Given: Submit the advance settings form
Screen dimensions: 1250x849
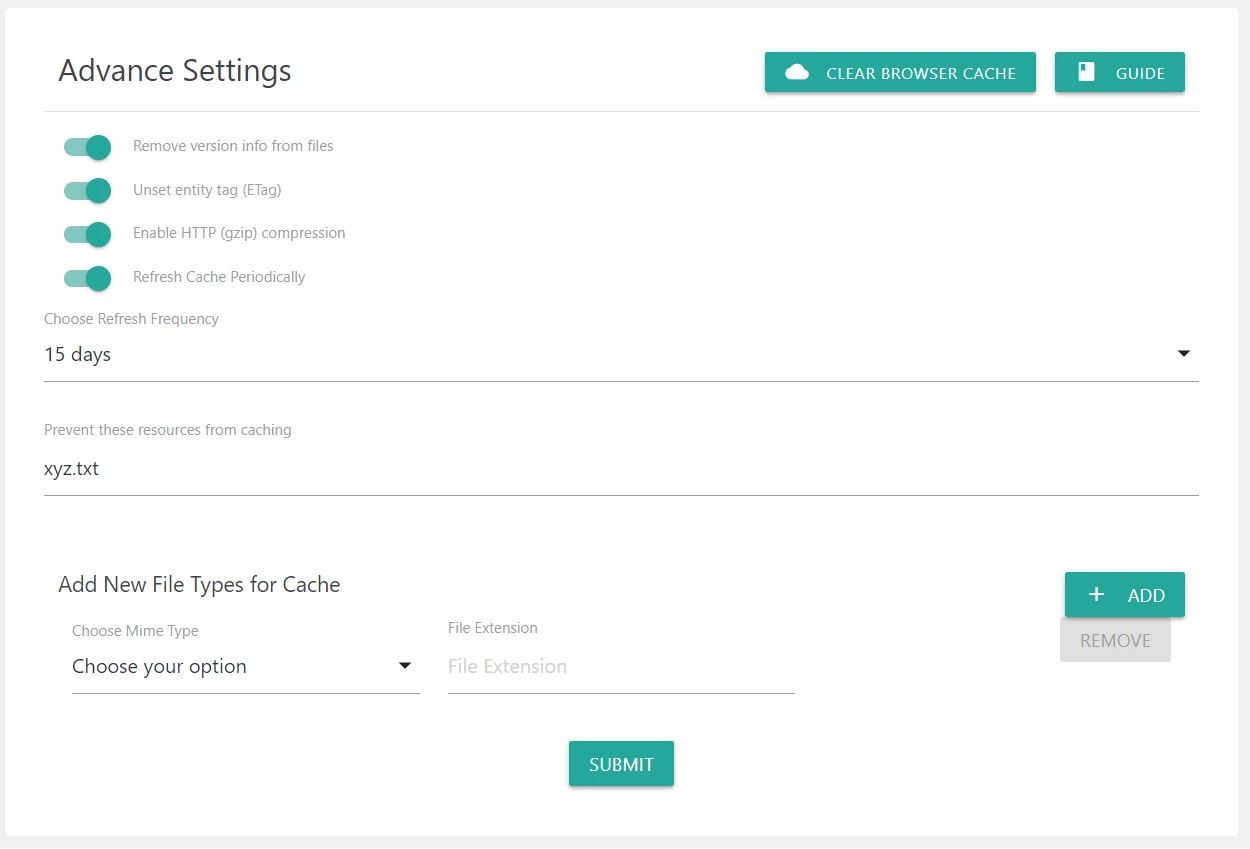Looking at the screenshot, I should click(x=621, y=764).
